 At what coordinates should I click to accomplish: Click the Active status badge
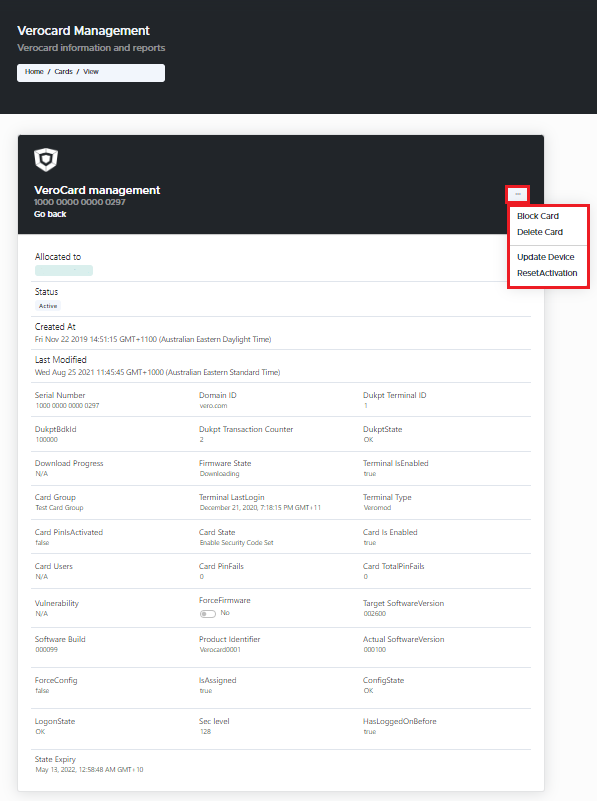47,306
